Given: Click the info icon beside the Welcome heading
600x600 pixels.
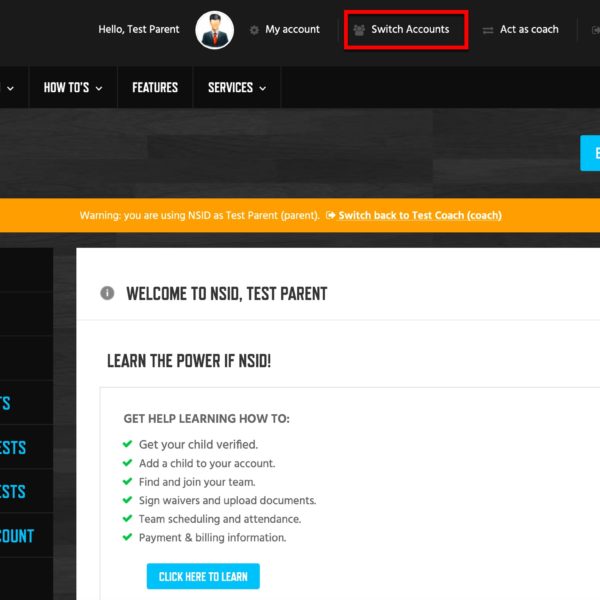Looking at the screenshot, I should click(107, 293).
